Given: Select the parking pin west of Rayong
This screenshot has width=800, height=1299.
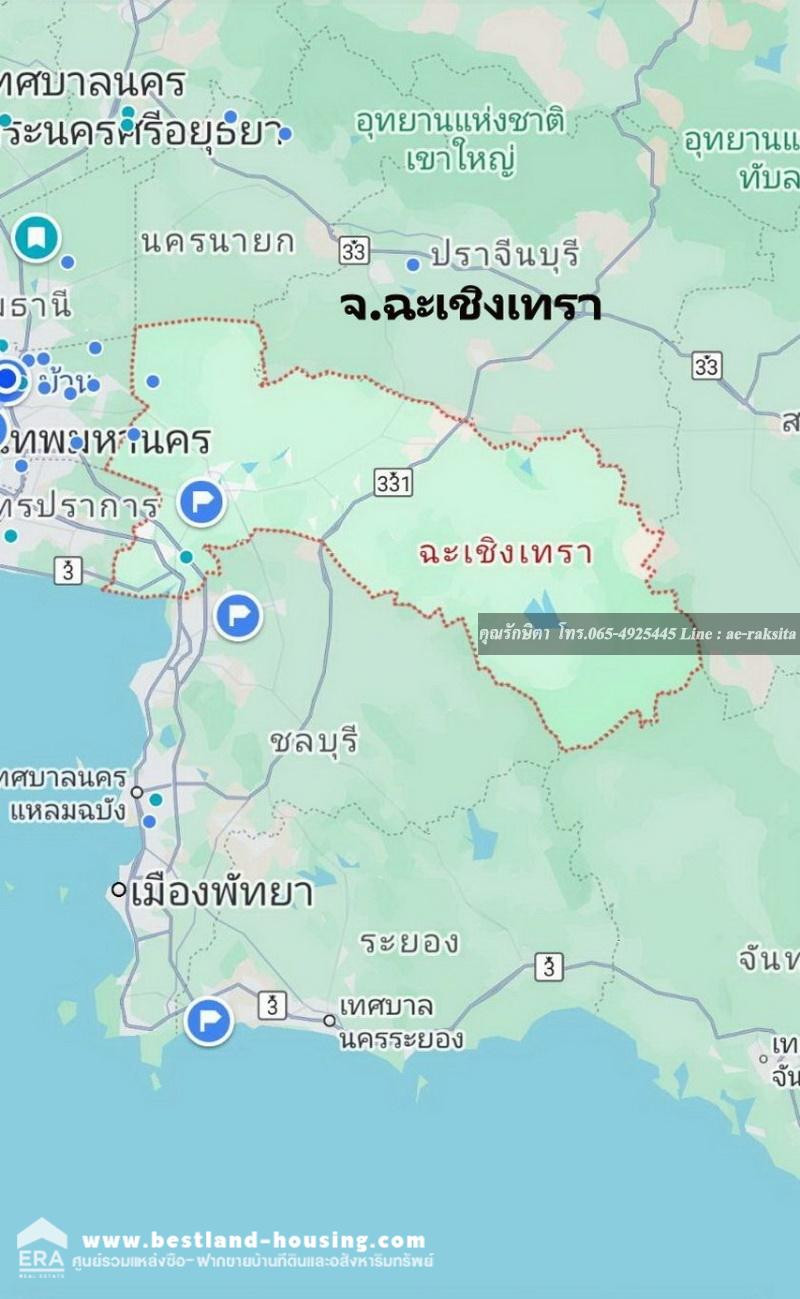Looking at the screenshot, I should point(209,1021).
